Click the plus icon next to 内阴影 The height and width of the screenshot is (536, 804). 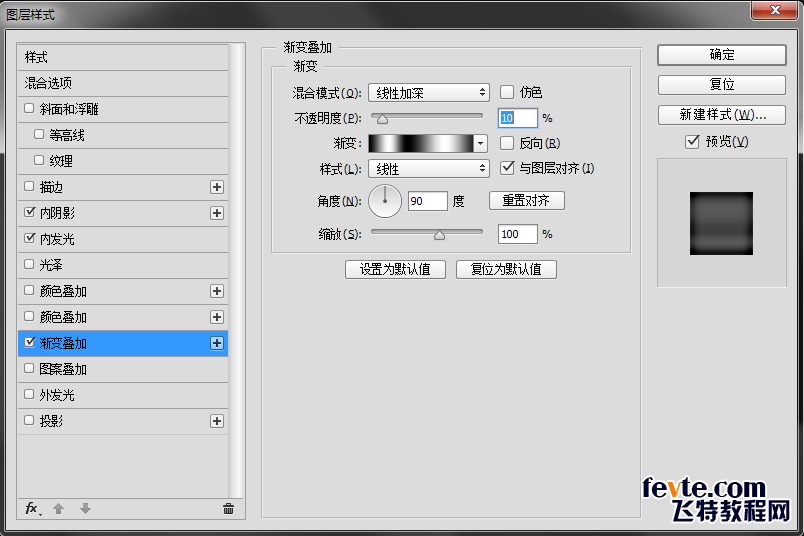click(217, 213)
